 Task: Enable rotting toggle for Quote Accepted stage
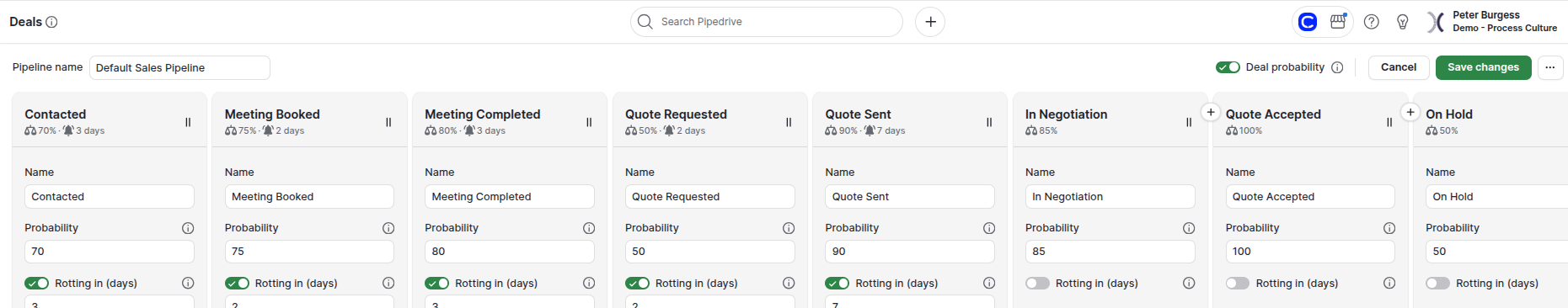coord(1238,284)
